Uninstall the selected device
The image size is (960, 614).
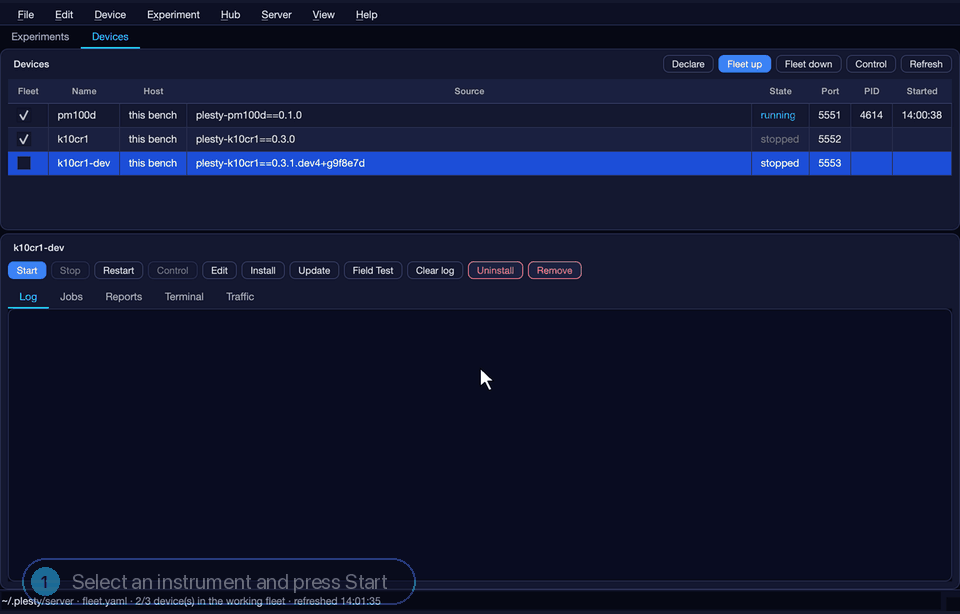point(495,271)
